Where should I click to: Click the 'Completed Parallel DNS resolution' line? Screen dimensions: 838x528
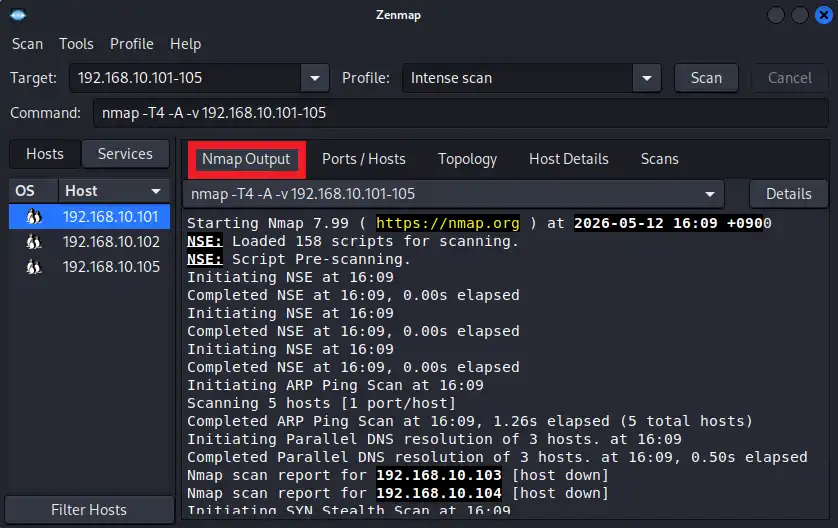coord(497,457)
